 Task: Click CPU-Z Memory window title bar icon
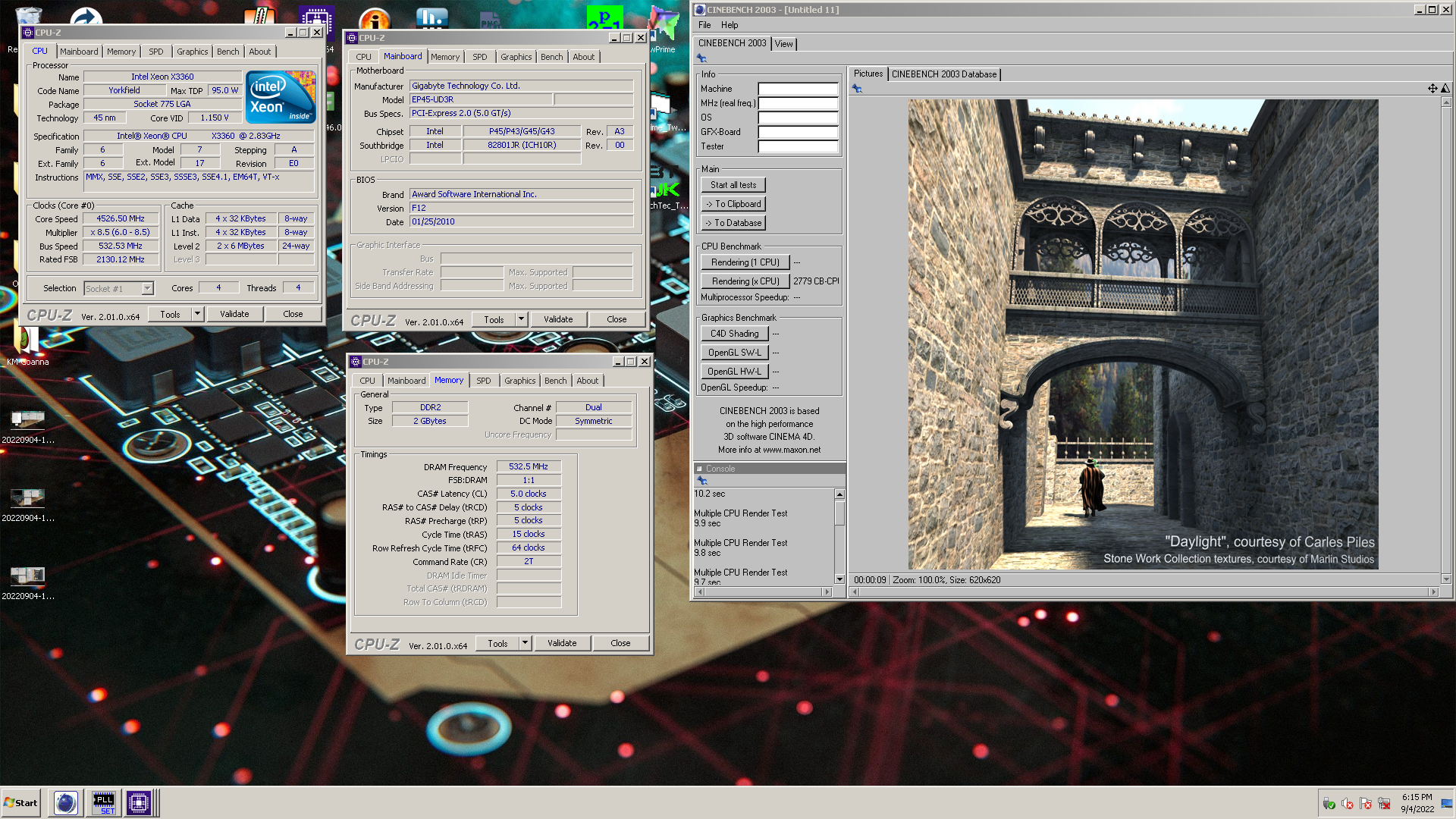coord(355,362)
